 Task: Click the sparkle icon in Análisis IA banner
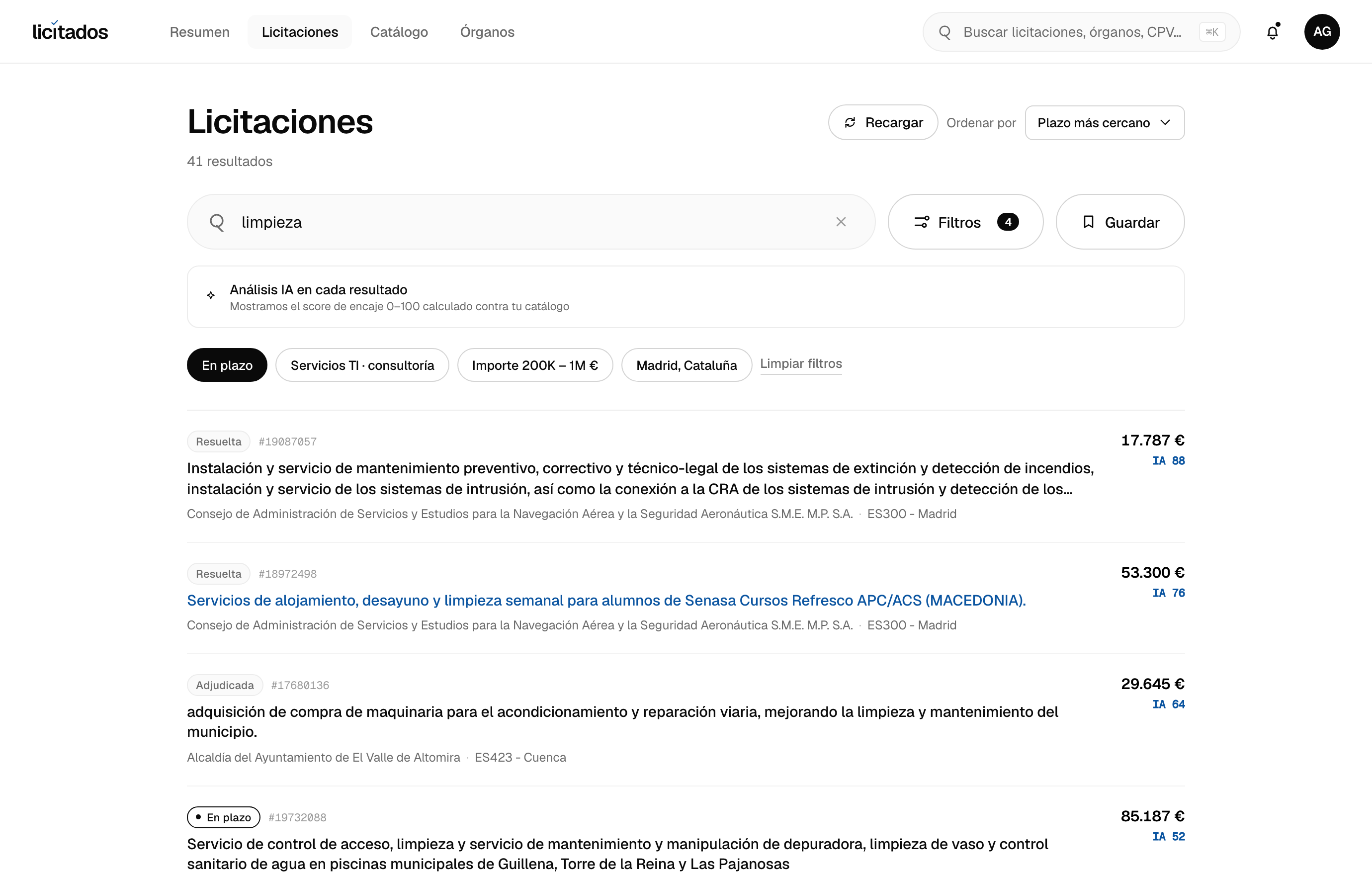(x=211, y=295)
